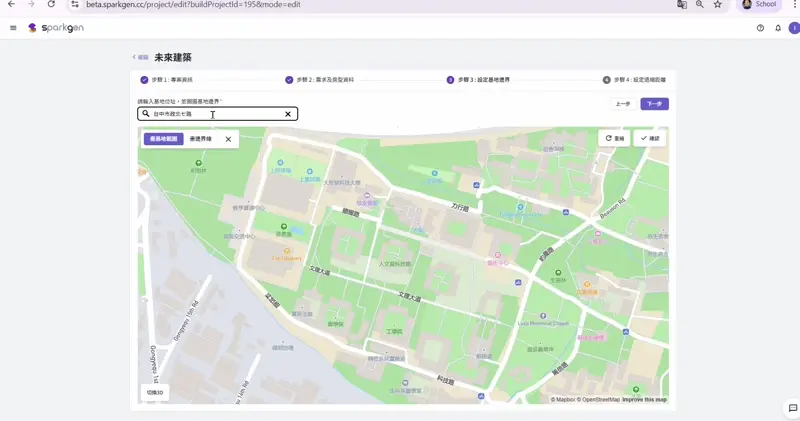Close the map drawing mode toolbar
This screenshot has height=421, width=800.
[228, 139]
